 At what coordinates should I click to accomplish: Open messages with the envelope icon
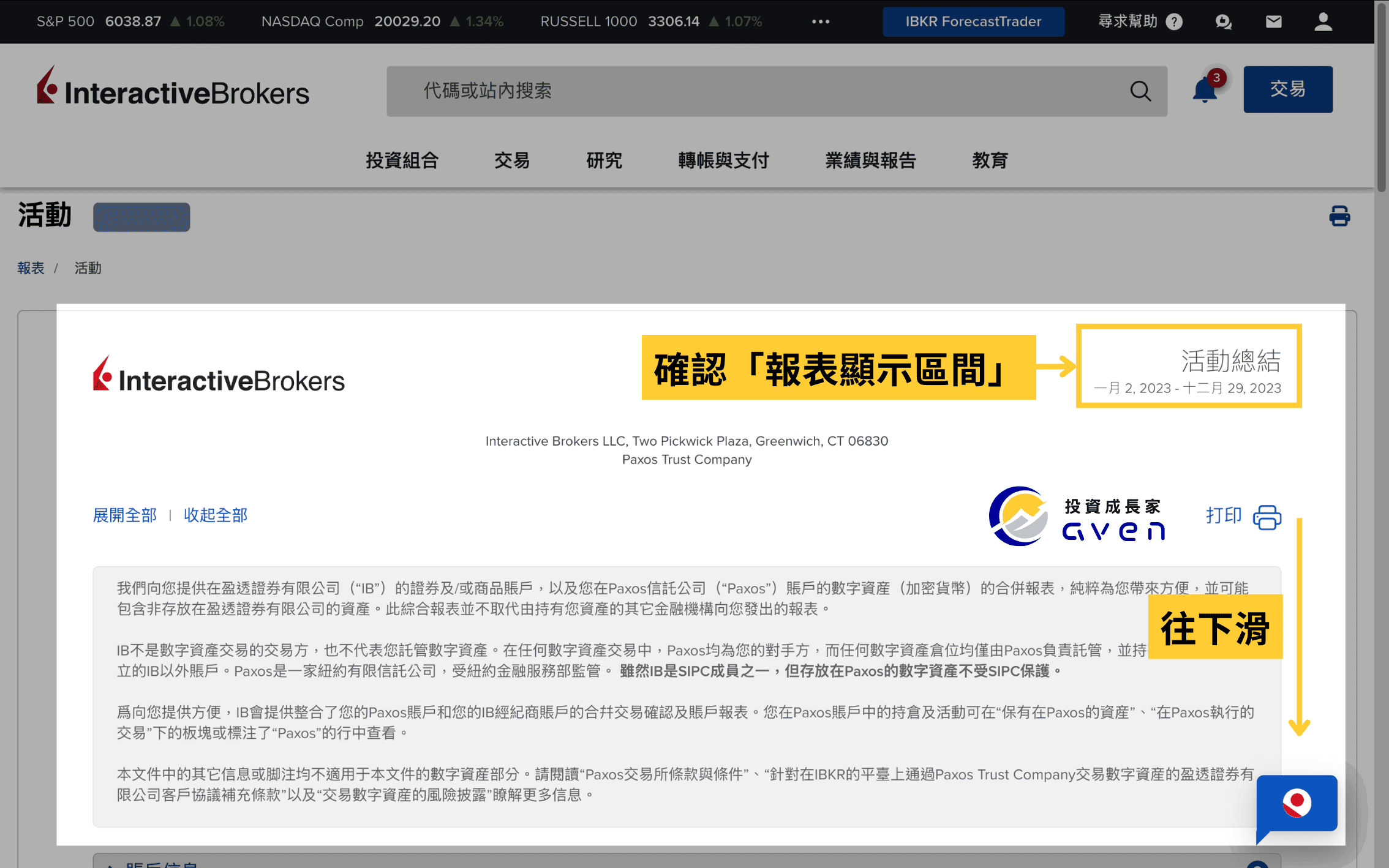[x=1273, y=21]
